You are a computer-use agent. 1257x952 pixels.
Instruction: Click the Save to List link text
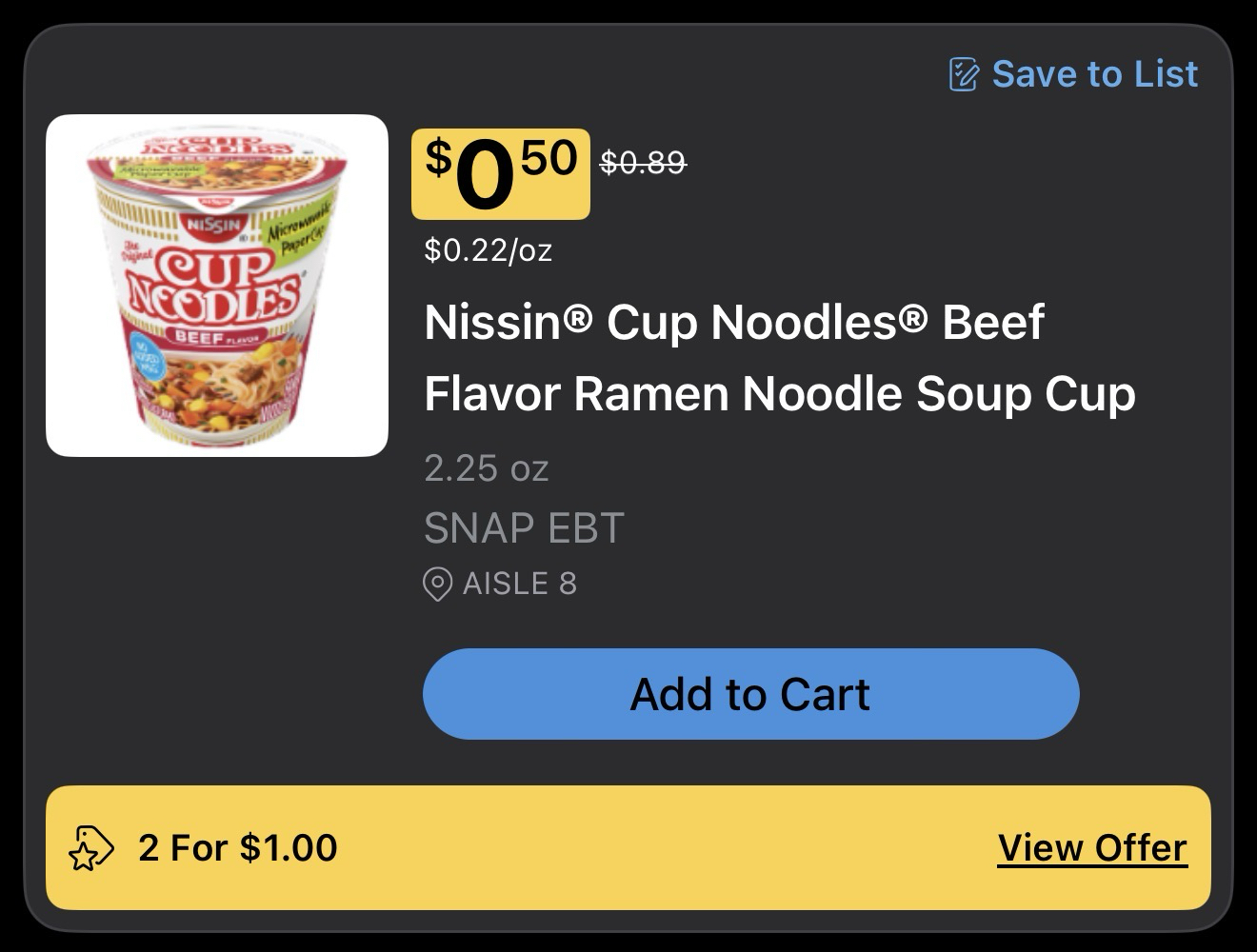pos(1094,74)
